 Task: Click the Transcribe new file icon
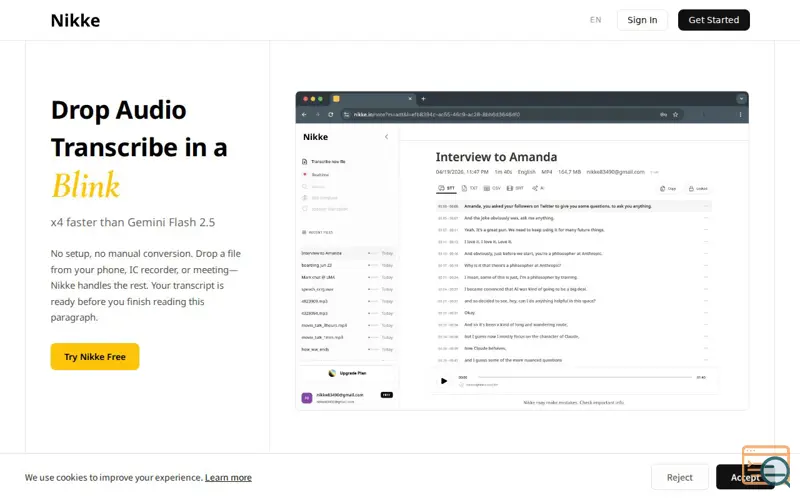[x=305, y=161]
